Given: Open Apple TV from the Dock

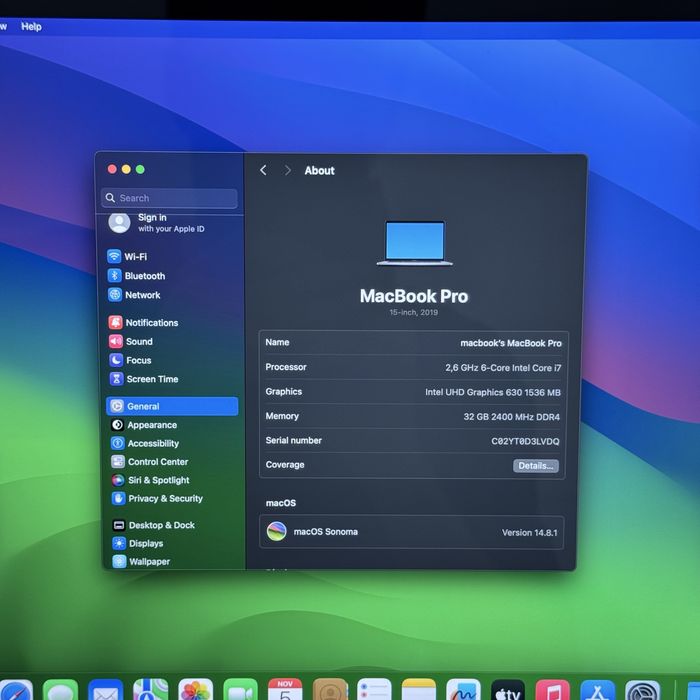Looking at the screenshot, I should (508, 690).
